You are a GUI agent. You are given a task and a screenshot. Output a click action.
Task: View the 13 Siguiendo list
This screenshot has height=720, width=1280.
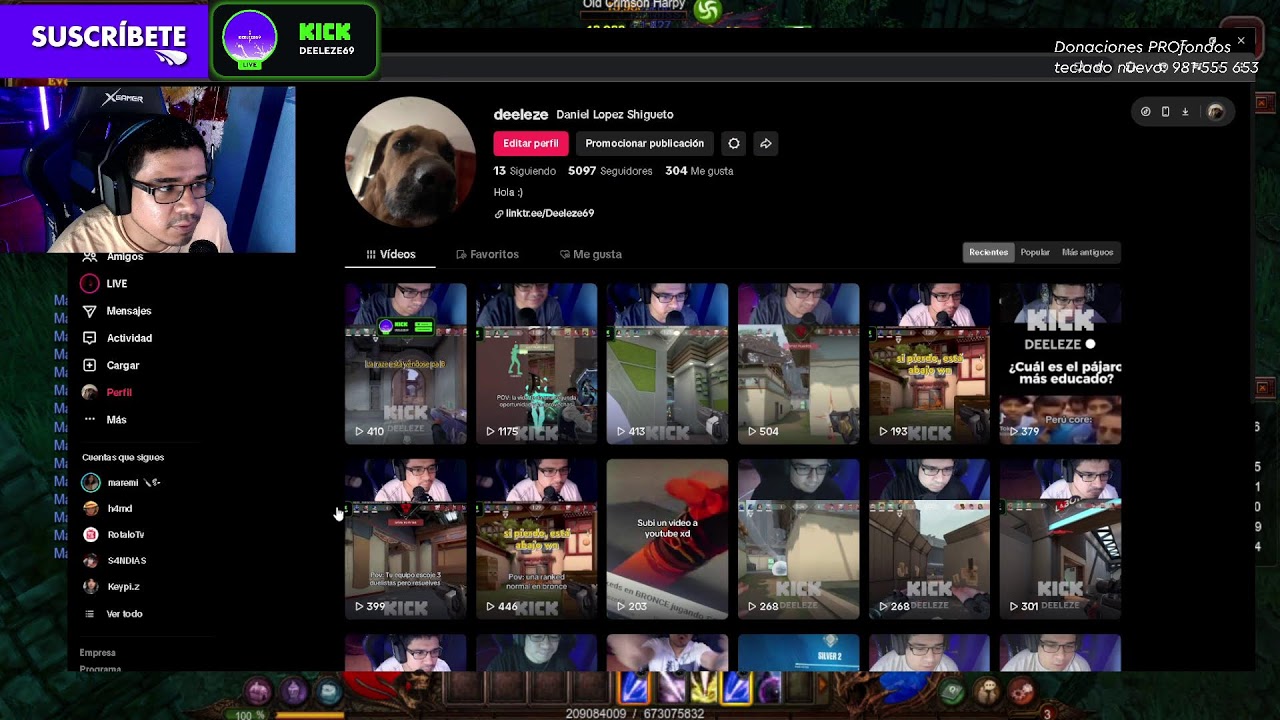click(525, 171)
